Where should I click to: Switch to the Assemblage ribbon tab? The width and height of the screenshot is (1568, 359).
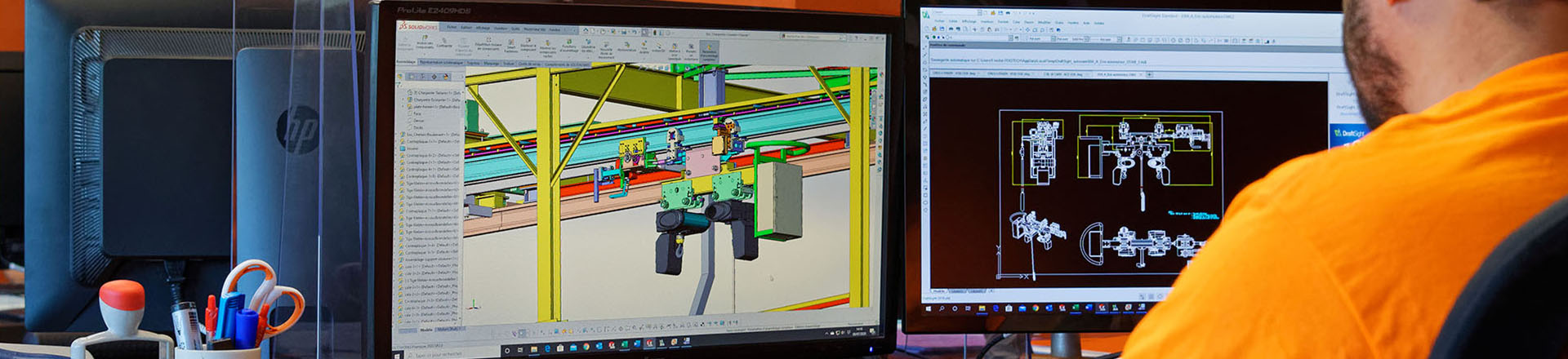[405, 62]
